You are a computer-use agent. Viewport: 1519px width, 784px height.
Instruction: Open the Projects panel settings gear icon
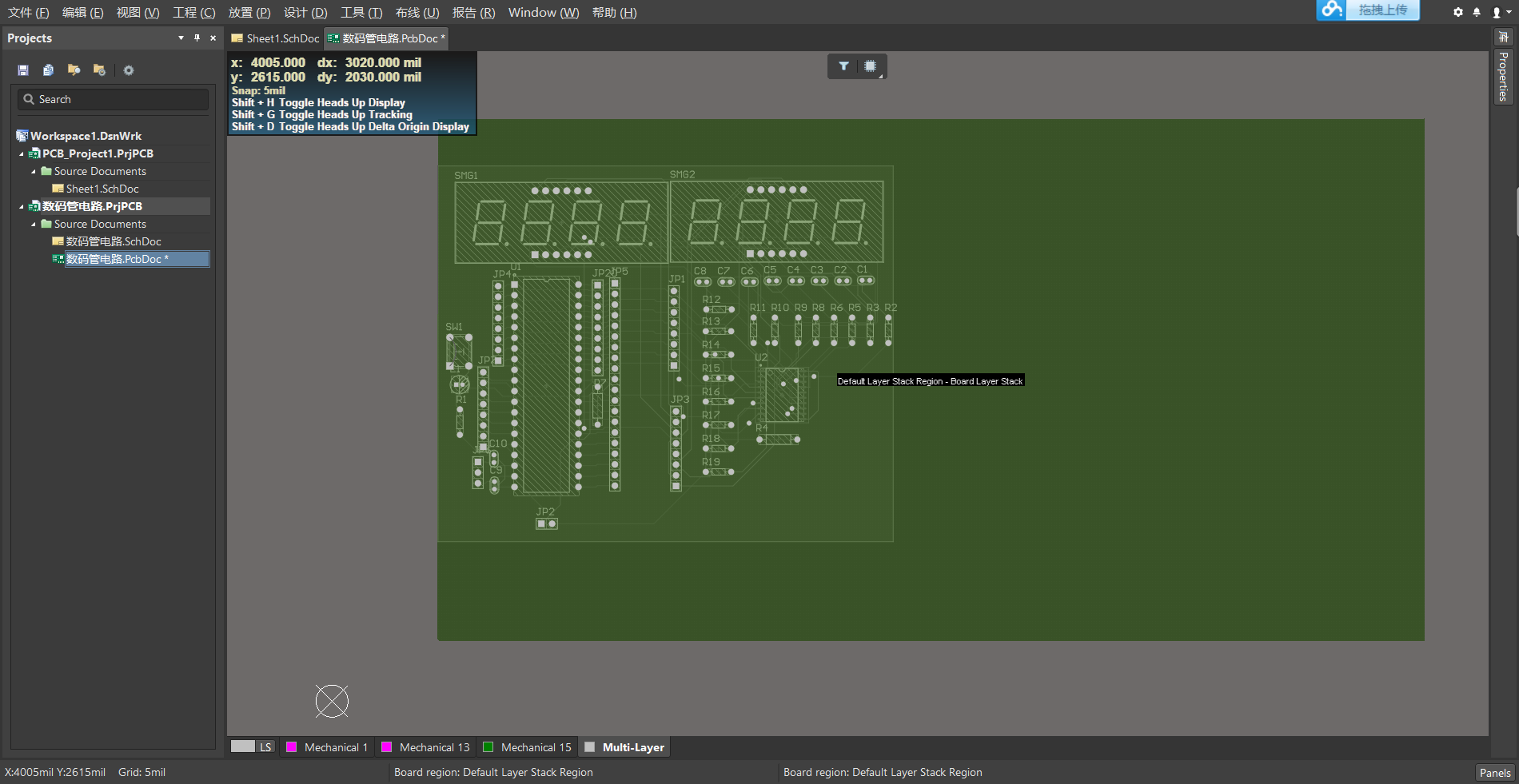click(x=129, y=70)
